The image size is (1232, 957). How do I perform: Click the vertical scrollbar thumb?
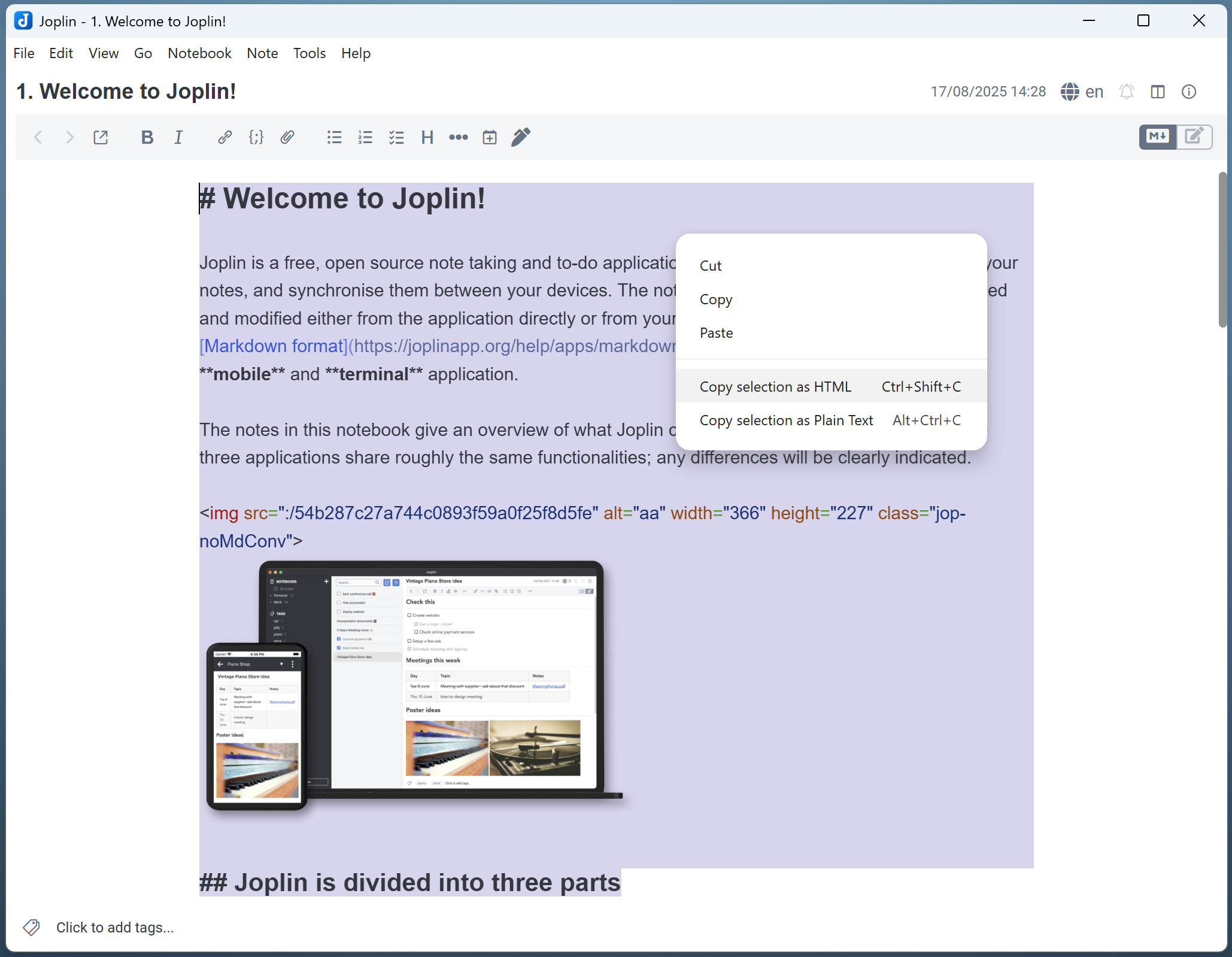pos(1222,249)
